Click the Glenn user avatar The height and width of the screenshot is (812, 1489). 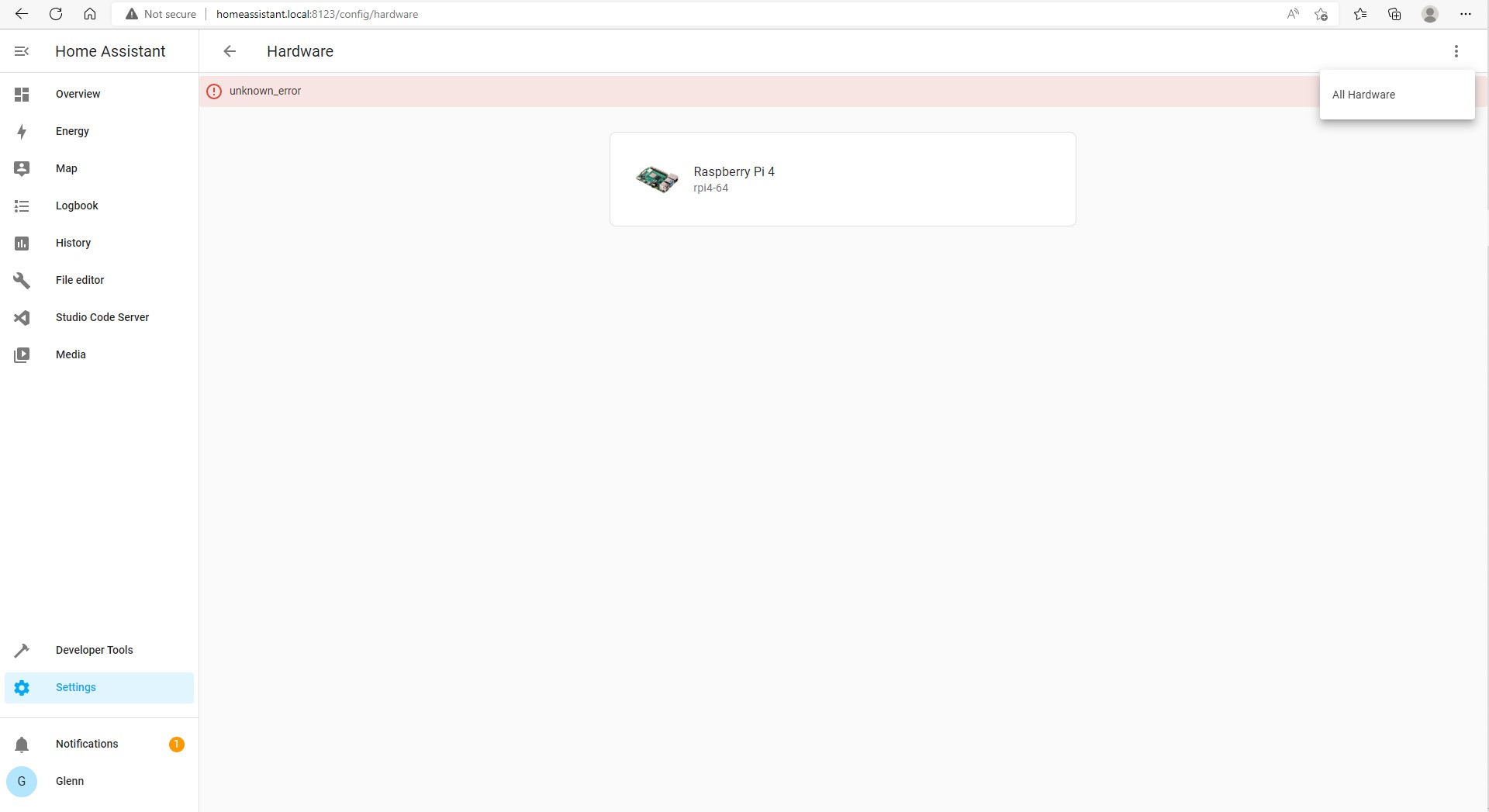(22, 782)
